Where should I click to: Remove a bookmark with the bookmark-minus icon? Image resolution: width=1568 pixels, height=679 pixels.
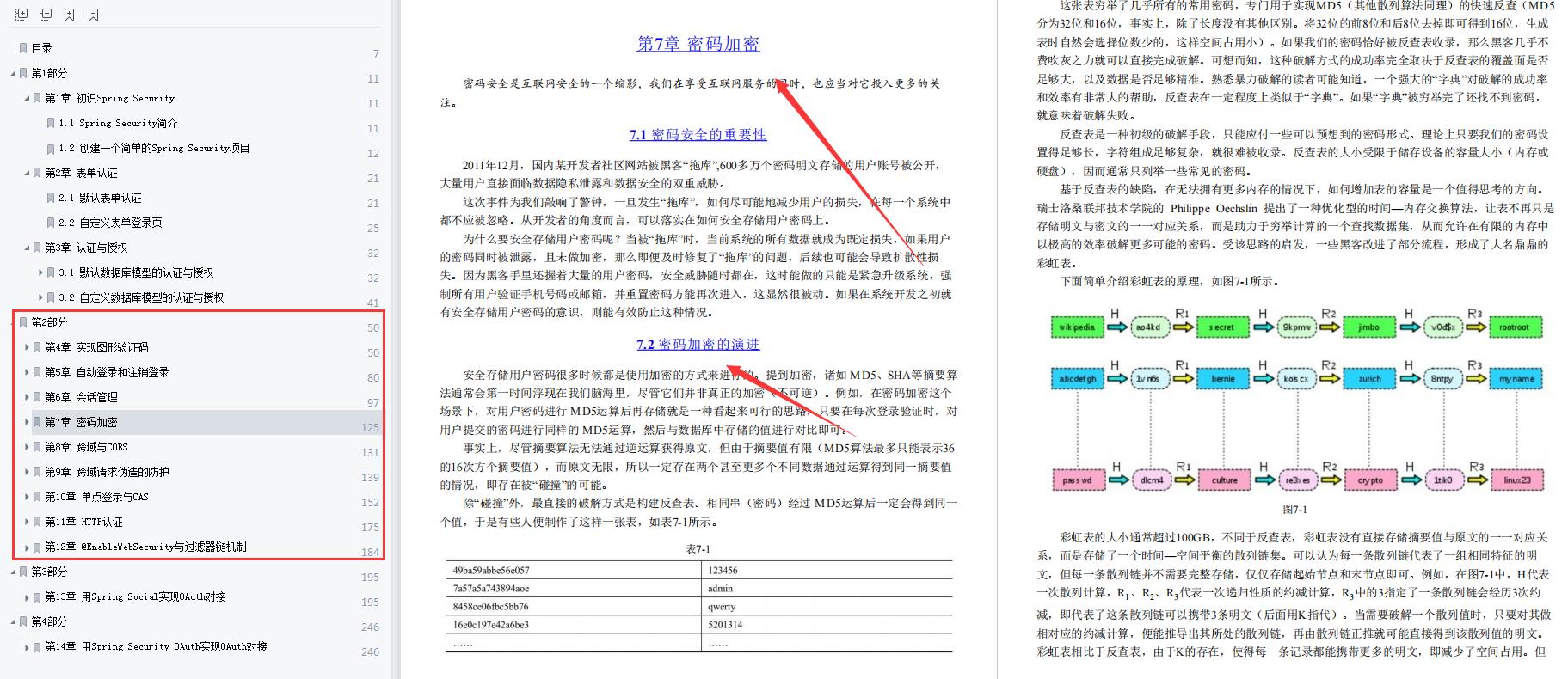point(93,15)
